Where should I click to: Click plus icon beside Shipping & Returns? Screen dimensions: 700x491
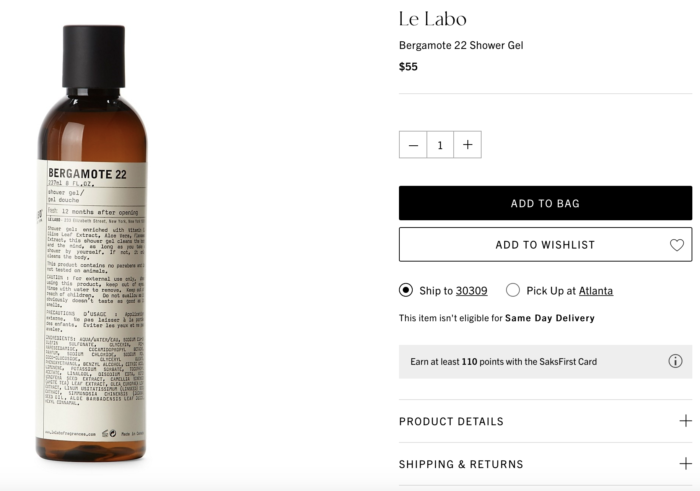click(x=685, y=464)
